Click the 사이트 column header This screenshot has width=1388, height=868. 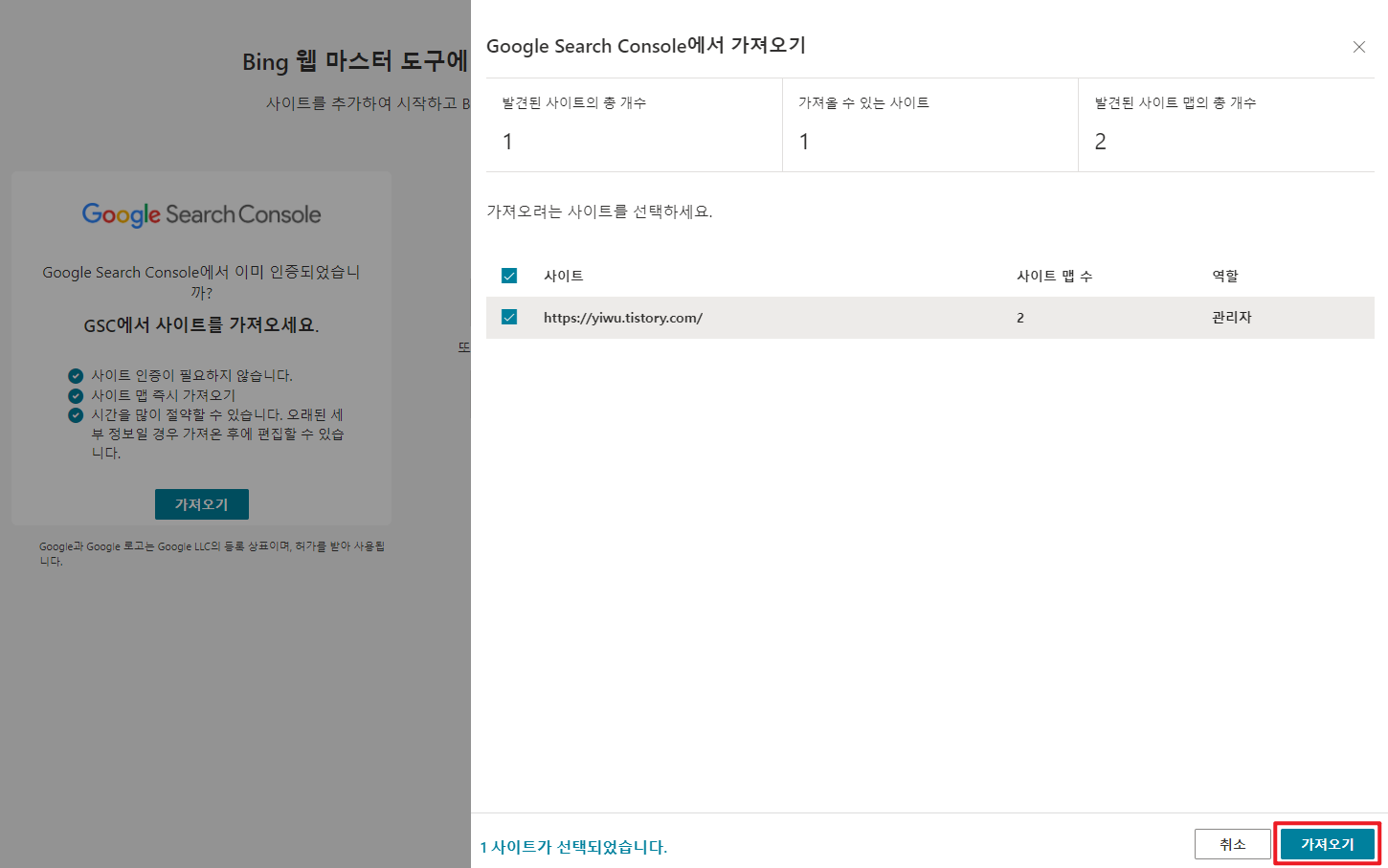563,276
